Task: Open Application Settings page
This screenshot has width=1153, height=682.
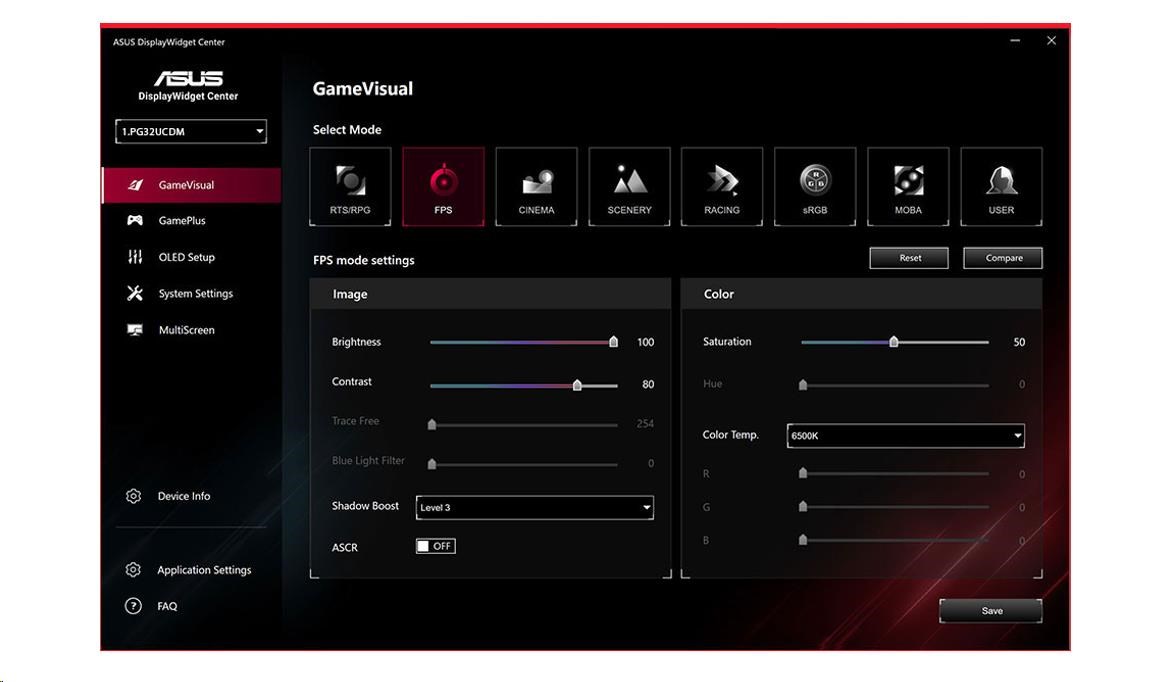Action: tap(204, 569)
